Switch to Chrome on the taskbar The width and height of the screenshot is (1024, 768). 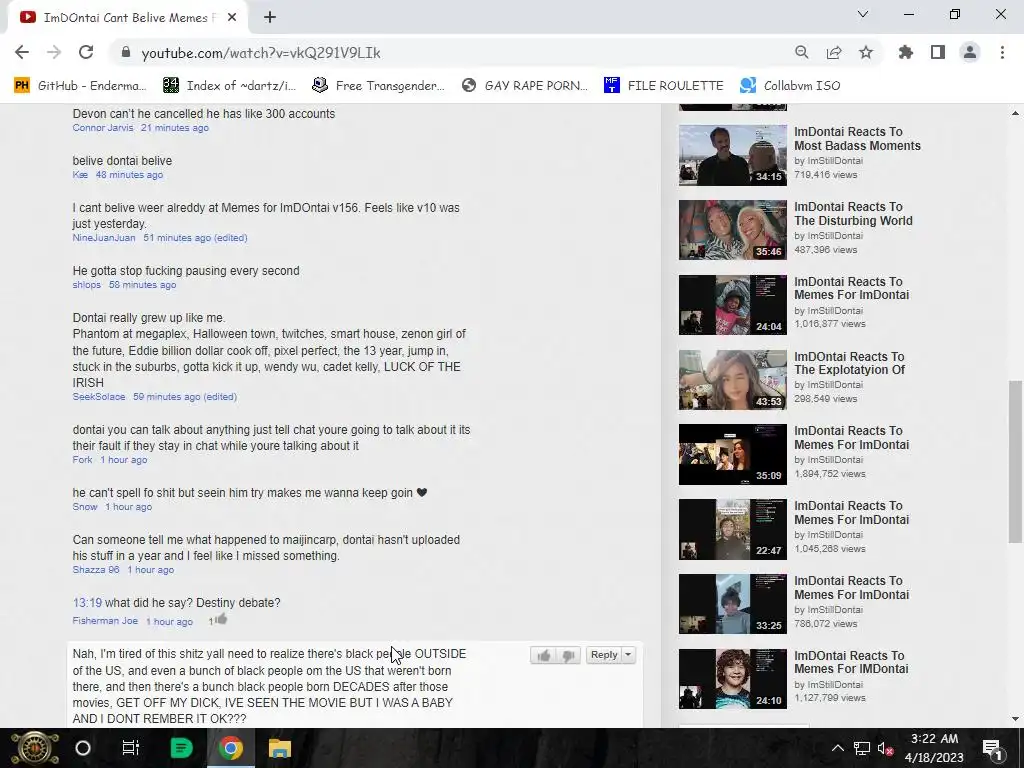click(231, 748)
